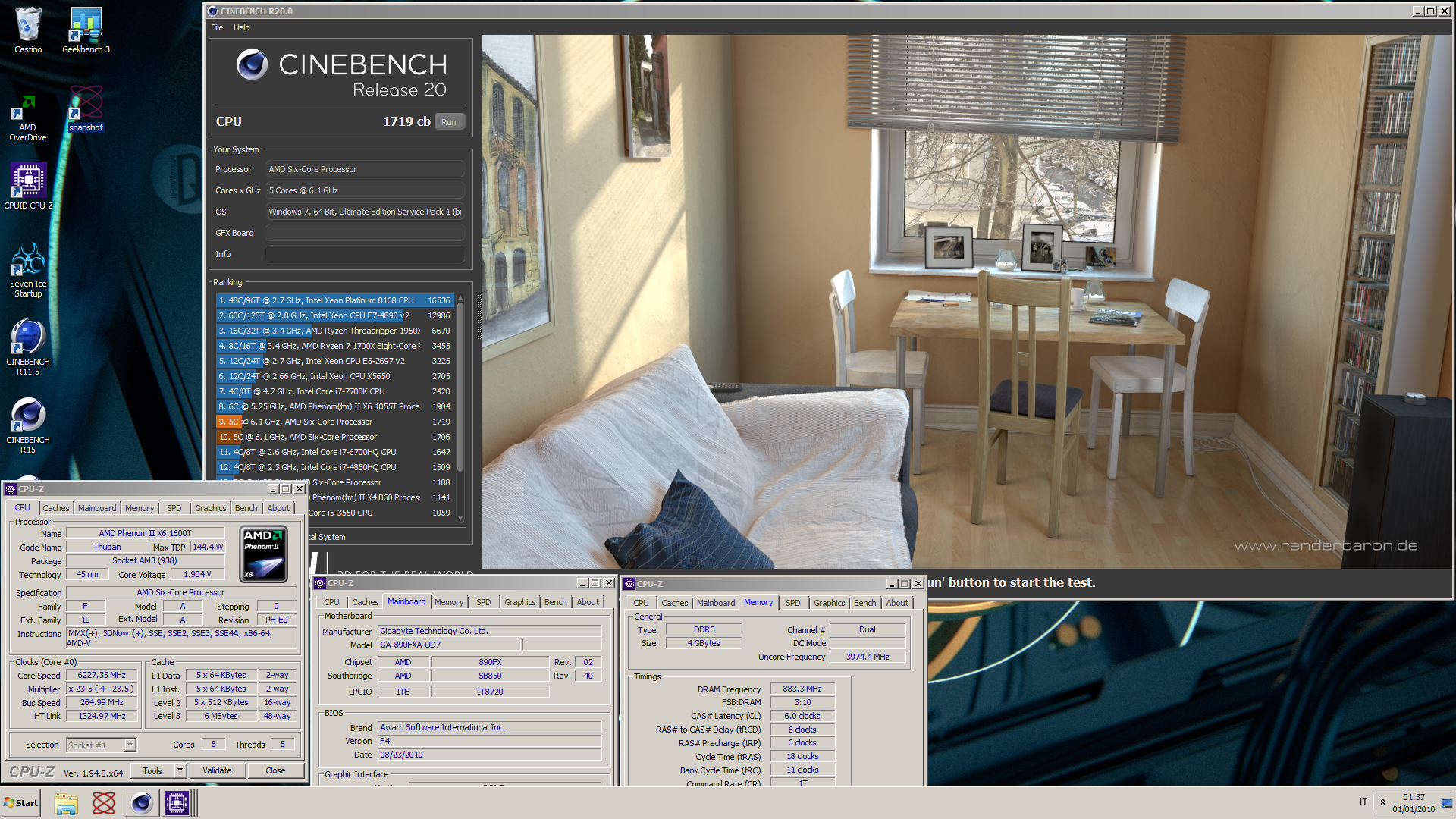The width and height of the screenshot is (1456, 819).
Task: Click the Cinebench title bar logo icon
Action: (x=213, y=11)
